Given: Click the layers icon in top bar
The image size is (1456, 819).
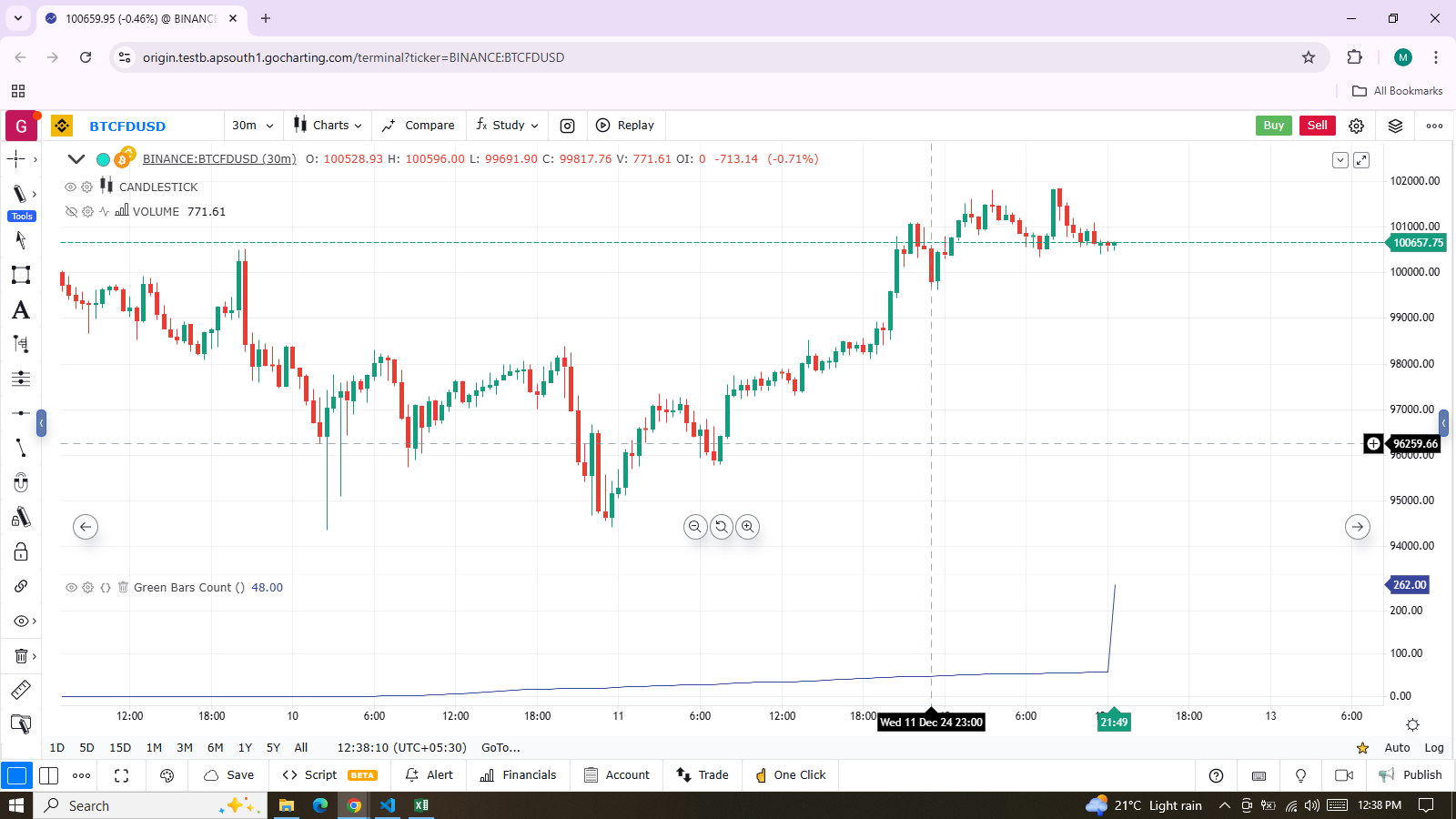Looking at the screenshot, I should pos(1395,126).
